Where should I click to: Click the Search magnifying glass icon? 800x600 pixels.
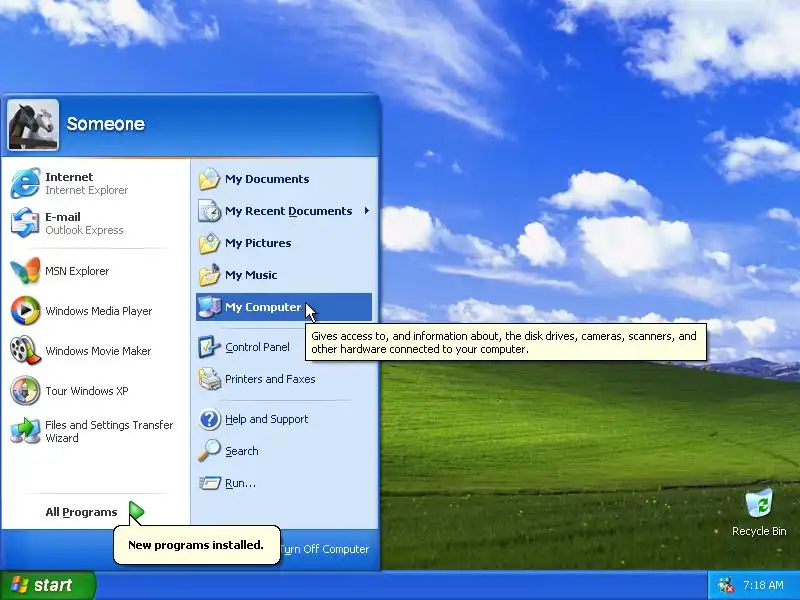pyautogui.click(x=209, y=451)
